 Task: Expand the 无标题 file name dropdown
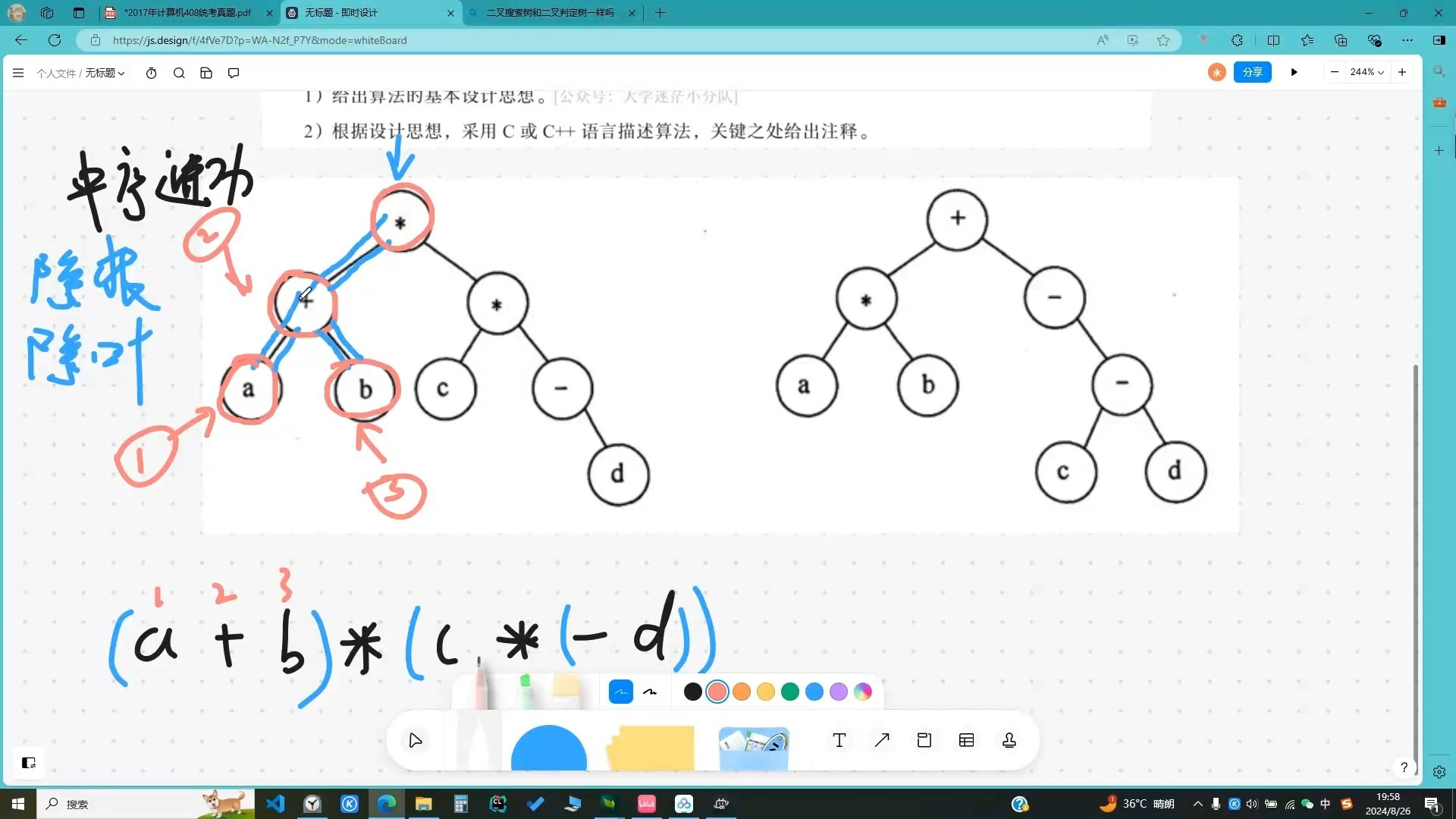pyautogui.click(x=105, y=73)
